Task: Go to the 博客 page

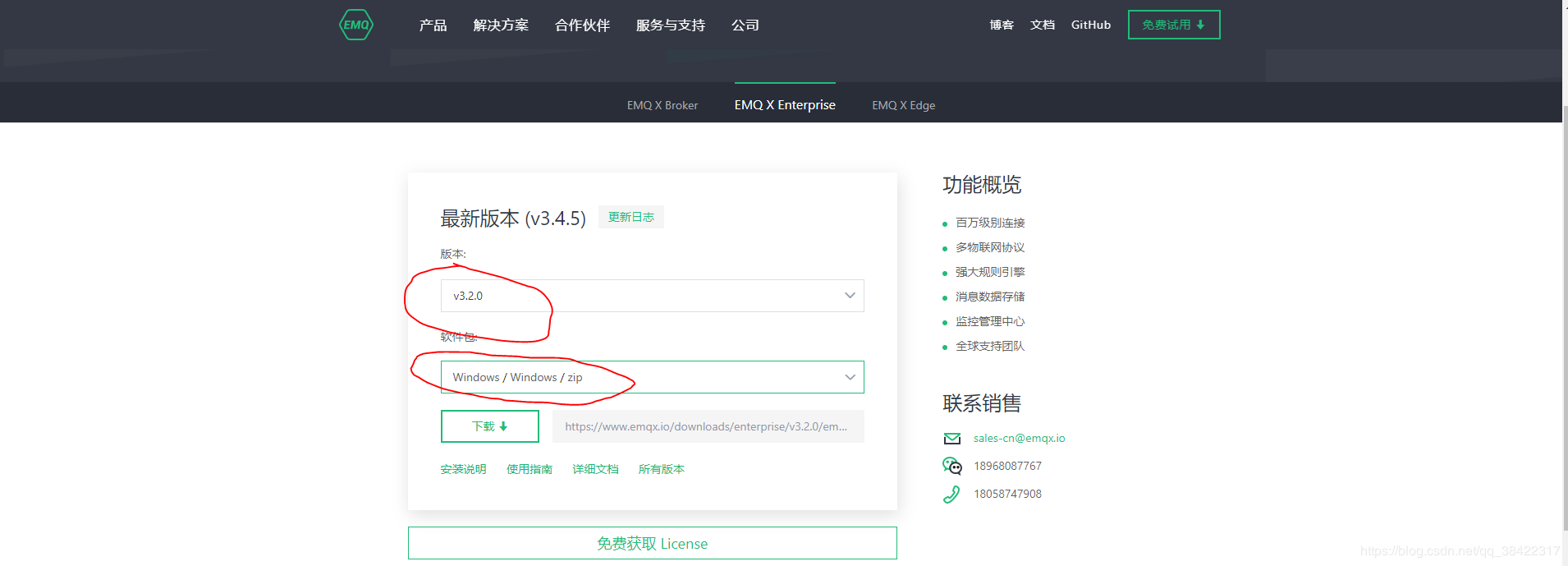Action: point(1002,25)
